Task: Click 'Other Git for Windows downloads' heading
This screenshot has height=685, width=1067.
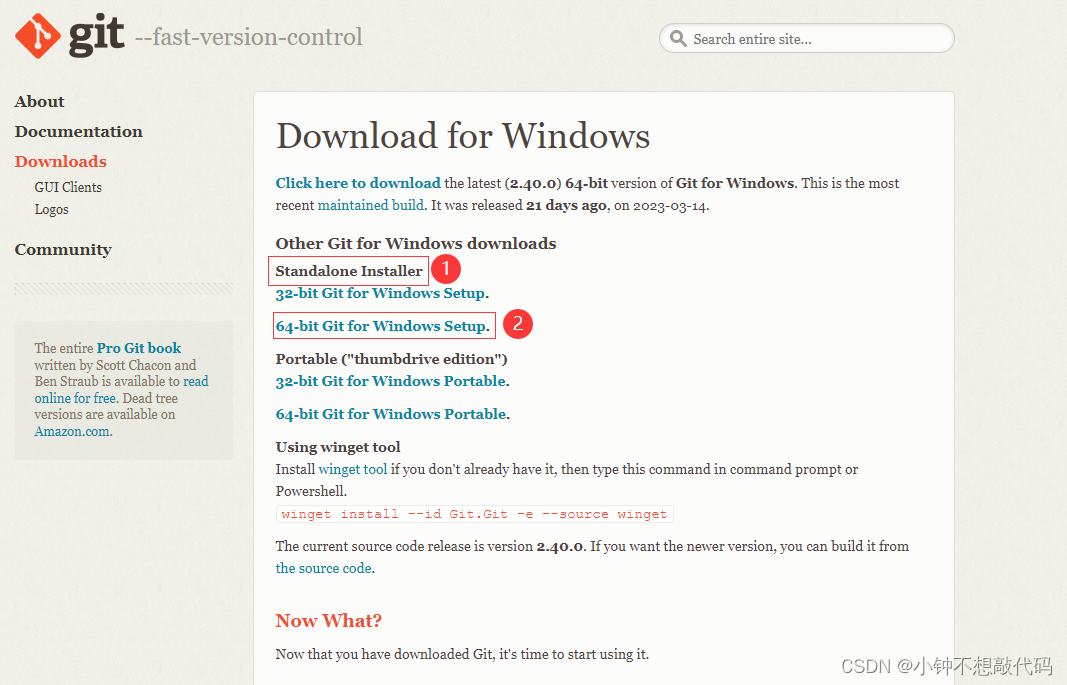Action: [416, 244]
